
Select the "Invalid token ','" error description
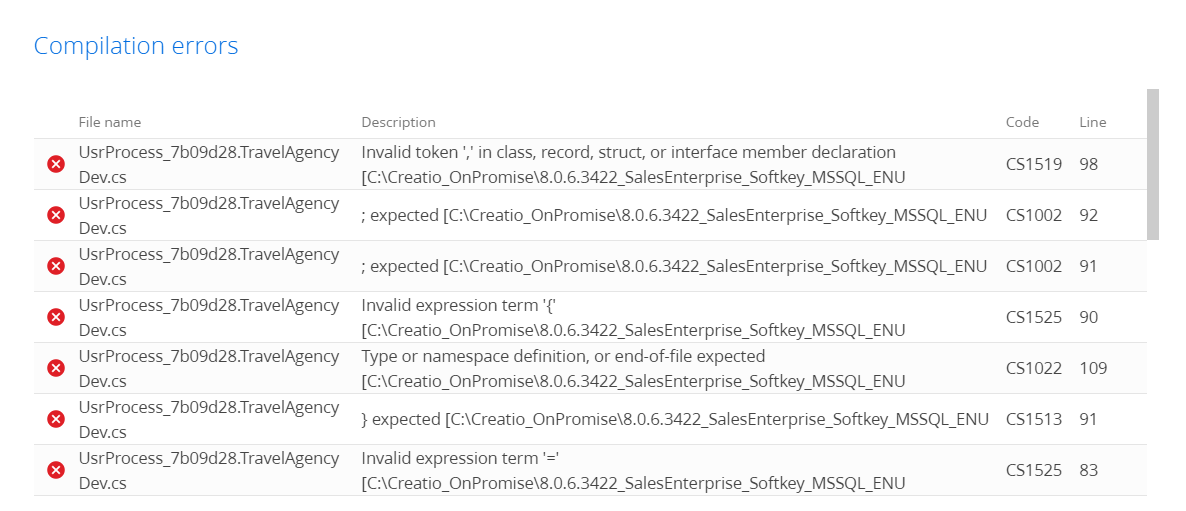[x=628, y=153]
